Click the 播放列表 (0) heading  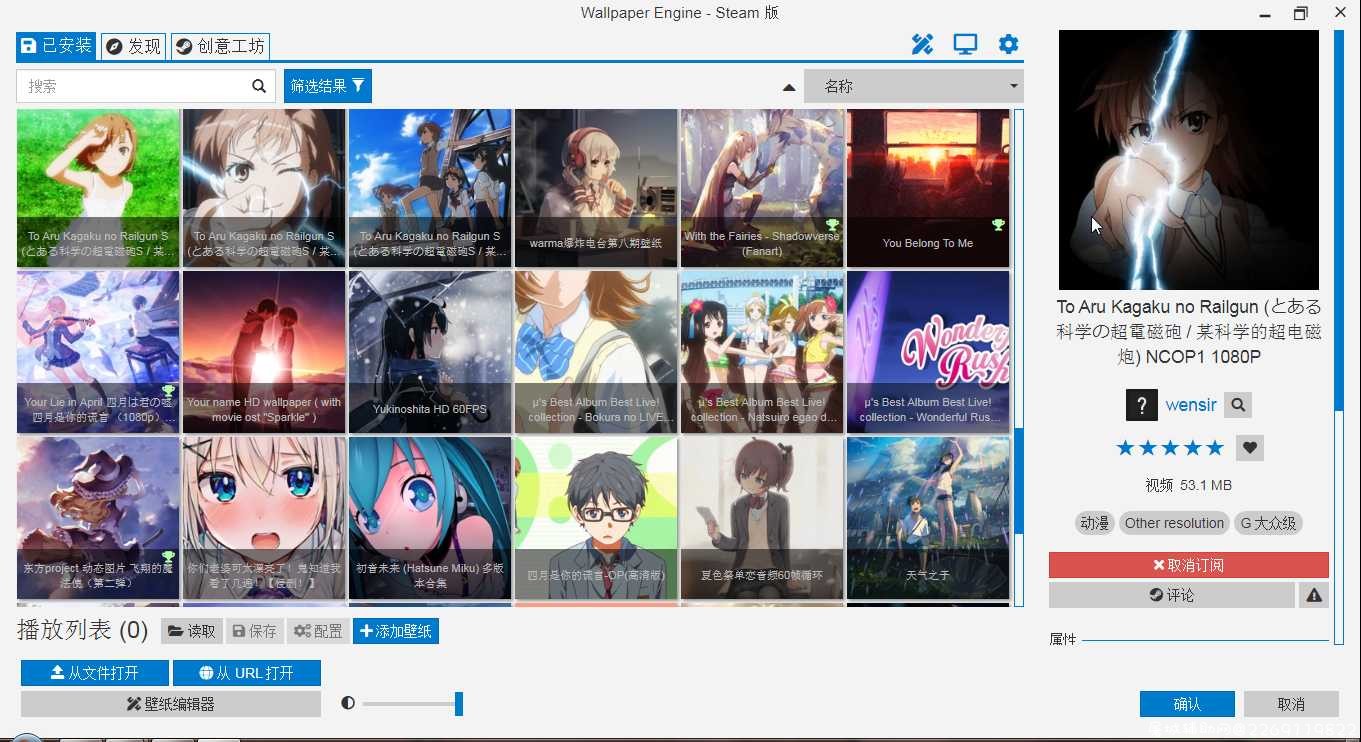click(x=83, y=631)
